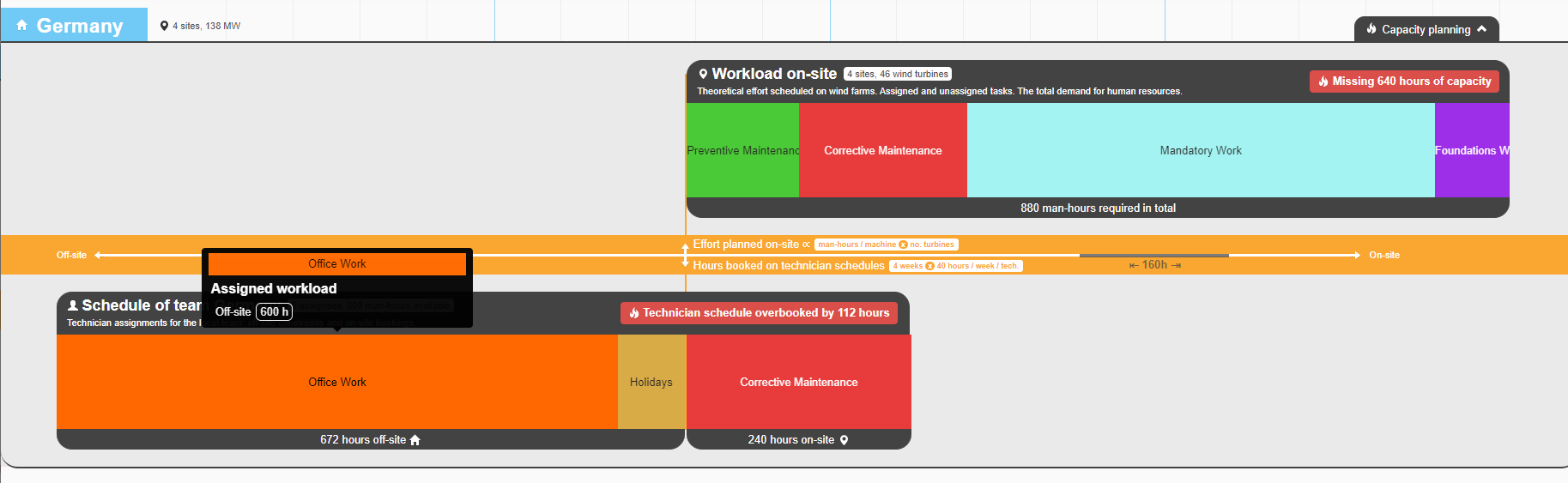The height and width of the screenshot is (483, 1568).
Task: Click the person icon beside Schedule of team
Action: tap(73, 305)
